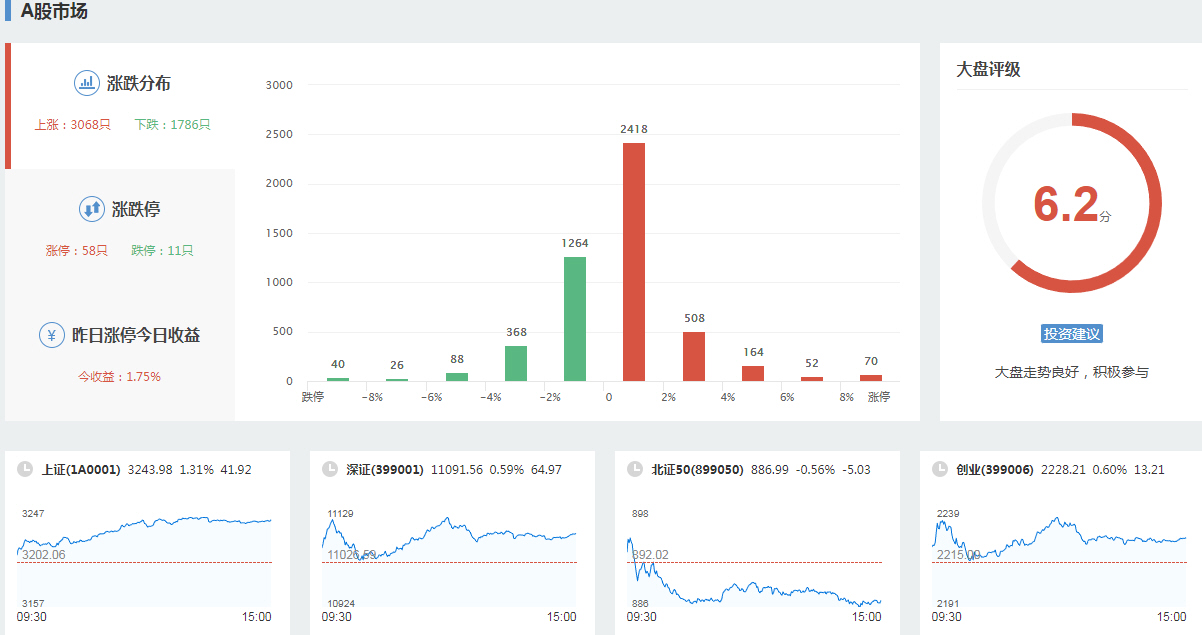This screenshot has width=1202, height=635.
Task: Click the clock icon next to 深证(399001)
Action: (x=330, y=469)
